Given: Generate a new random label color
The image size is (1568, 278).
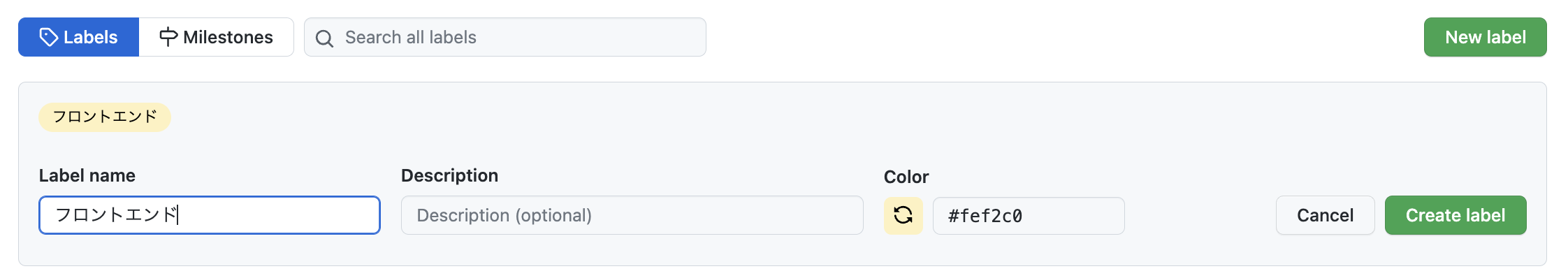Looking at the screenshot, I should tap(903, 215).
